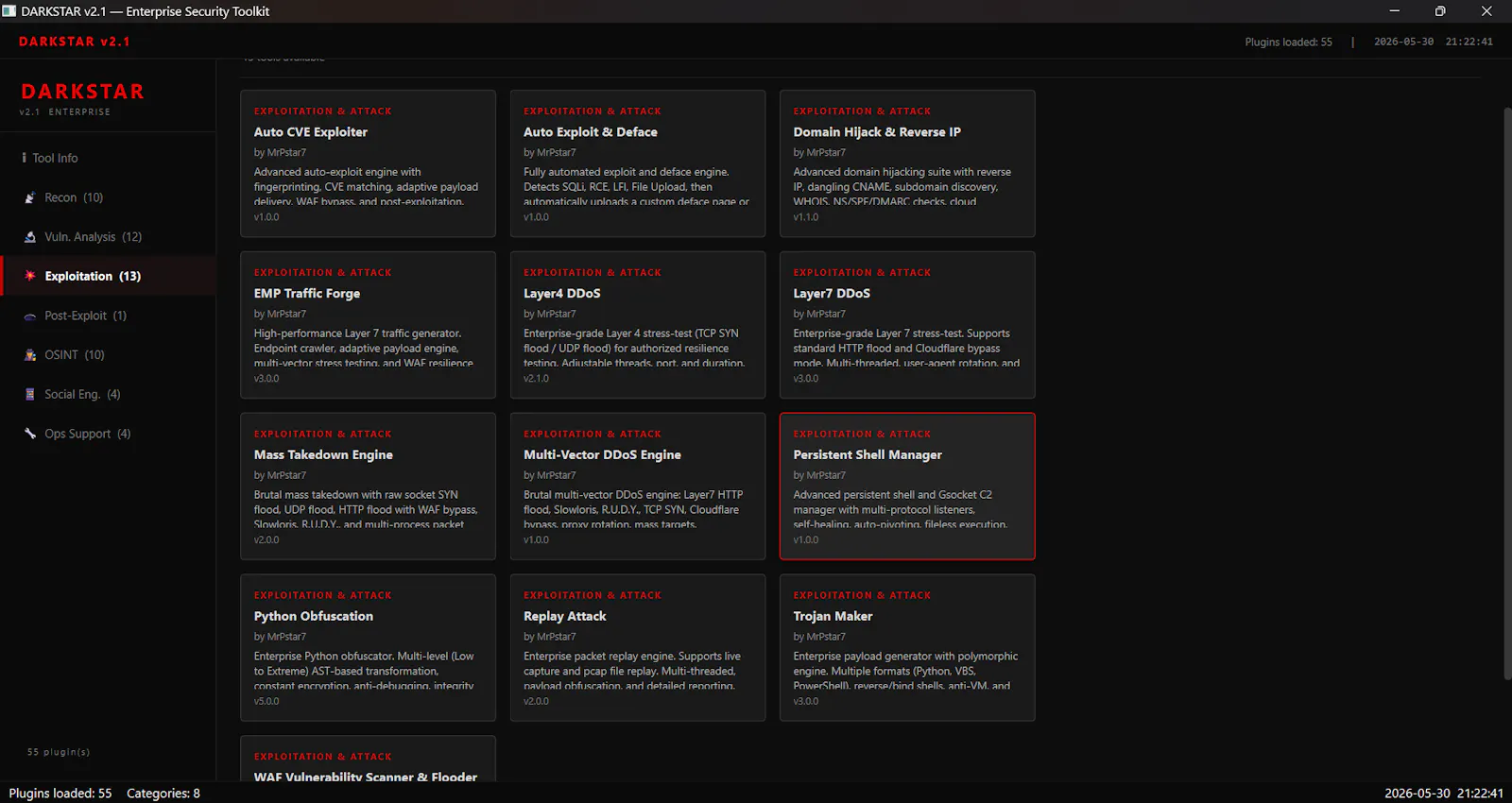Click the vertical scrollbar of tool list

click(x=1507, y=393)
